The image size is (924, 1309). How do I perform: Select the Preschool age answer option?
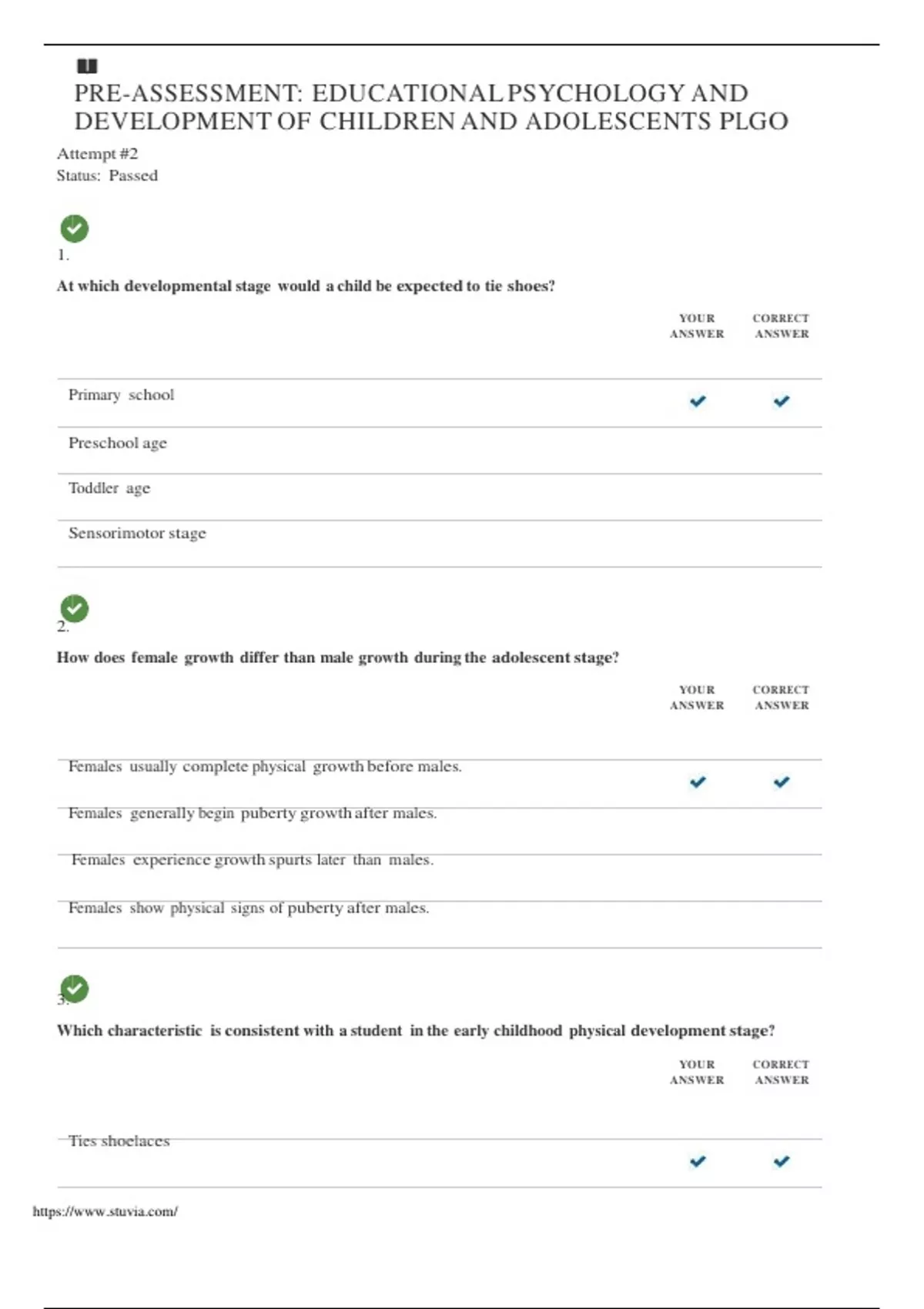click(x=118, y=444)
